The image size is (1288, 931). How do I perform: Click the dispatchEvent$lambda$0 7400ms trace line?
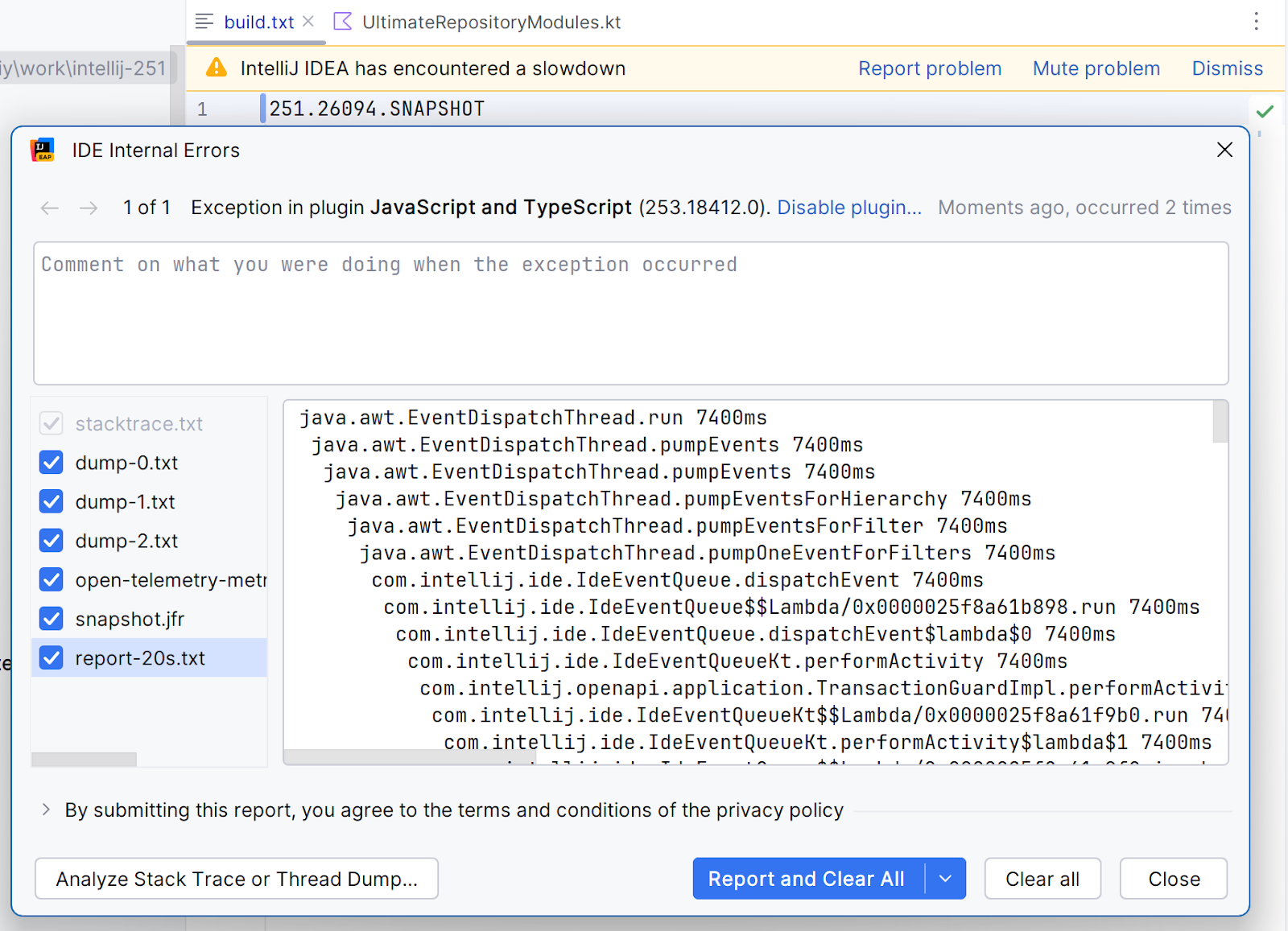(755, 634)
